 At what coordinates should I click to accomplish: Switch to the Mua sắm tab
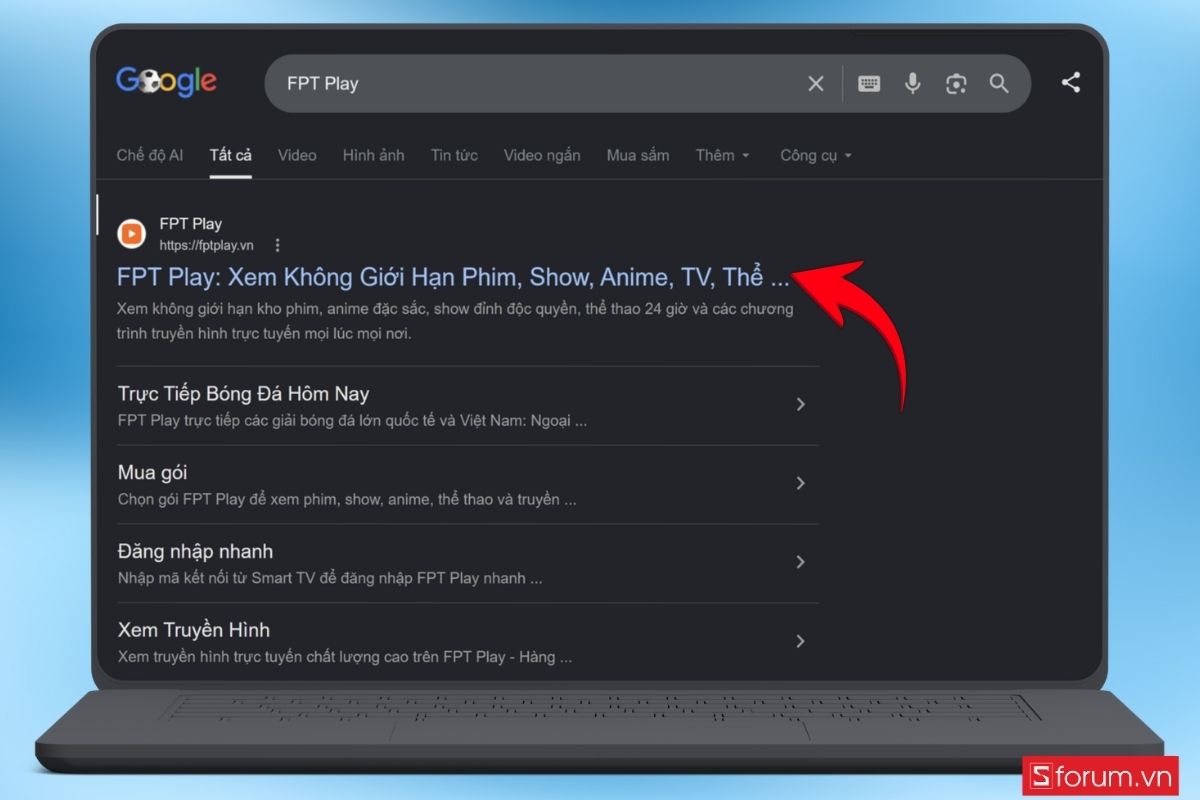[638, 155]
